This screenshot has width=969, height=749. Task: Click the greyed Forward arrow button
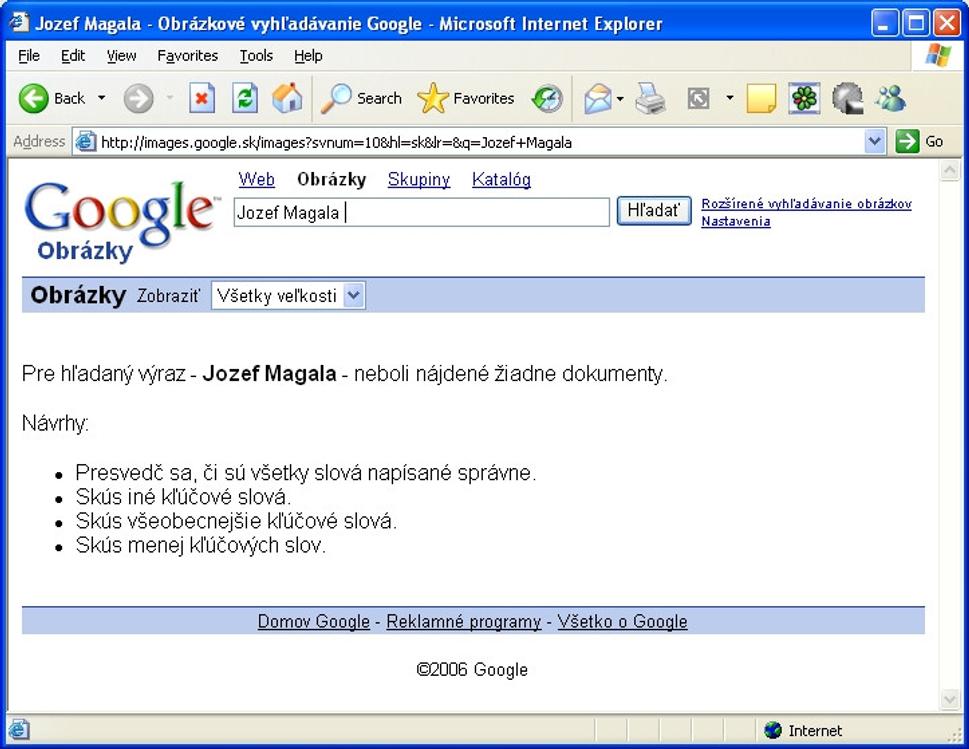138,98
